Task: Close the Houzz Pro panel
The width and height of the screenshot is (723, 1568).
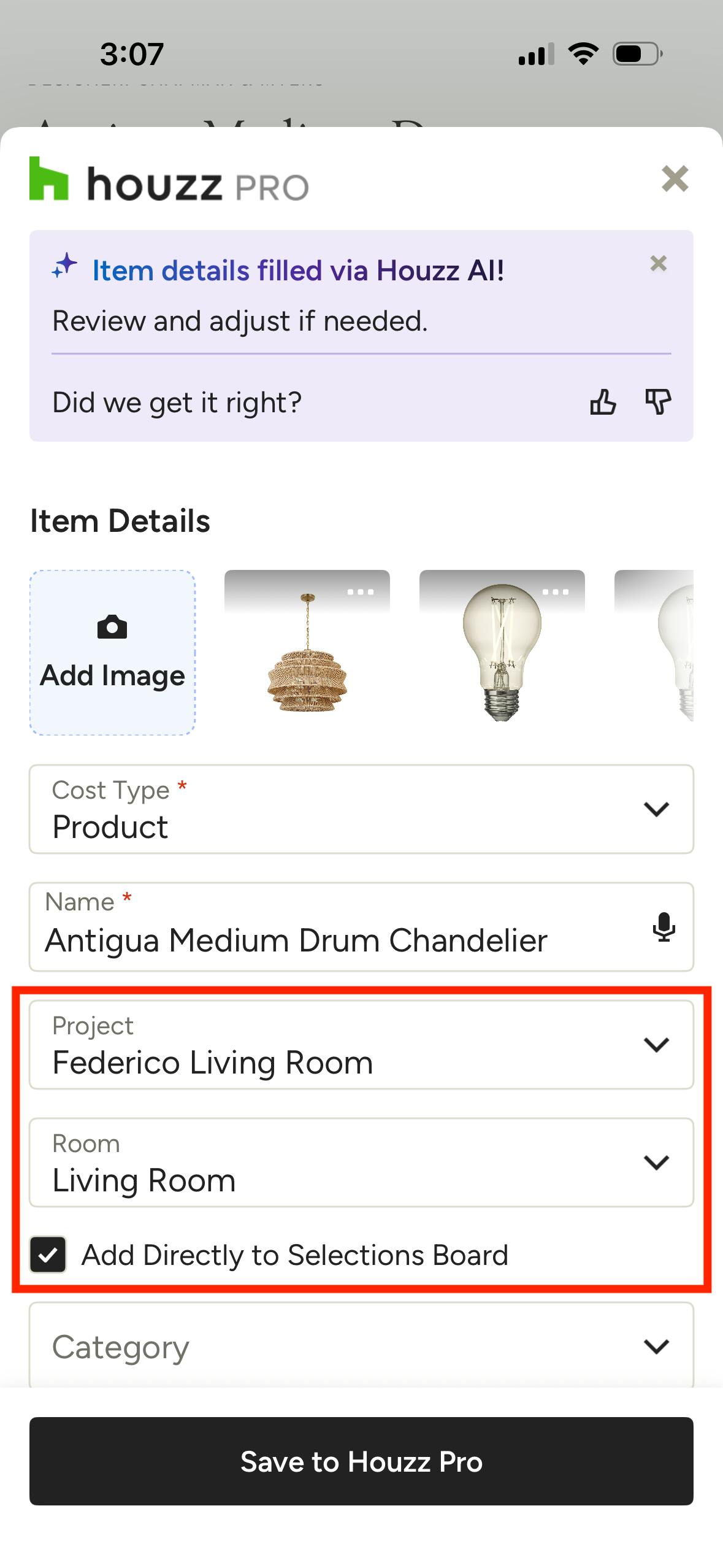Action: 675,179
